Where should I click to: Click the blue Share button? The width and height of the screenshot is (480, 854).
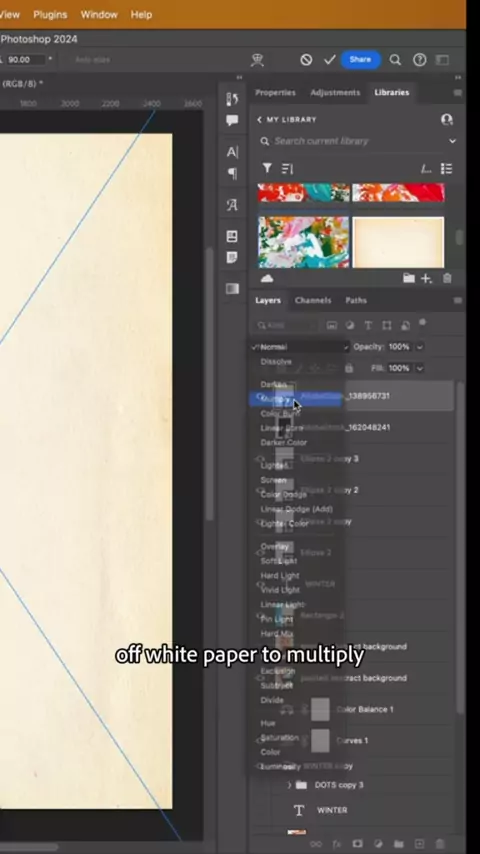coord(360,59)
